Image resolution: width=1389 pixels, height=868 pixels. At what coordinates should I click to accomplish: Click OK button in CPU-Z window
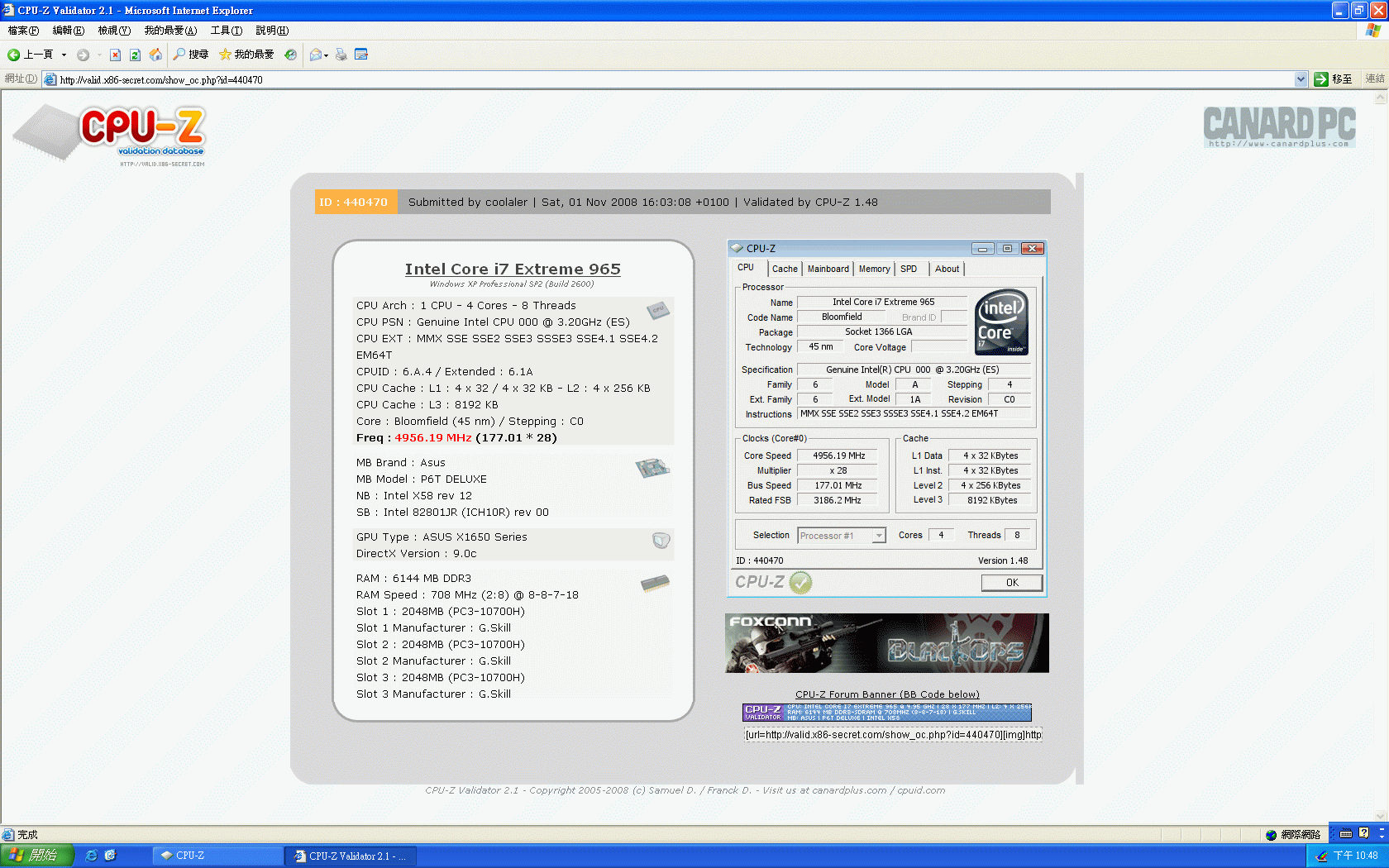click(1012, 583)
